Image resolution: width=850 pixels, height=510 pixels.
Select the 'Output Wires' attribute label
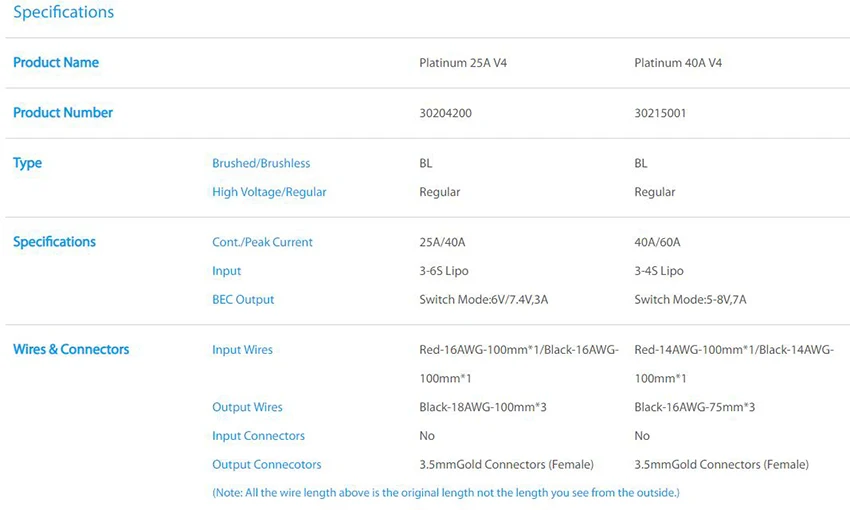[247, 407]
